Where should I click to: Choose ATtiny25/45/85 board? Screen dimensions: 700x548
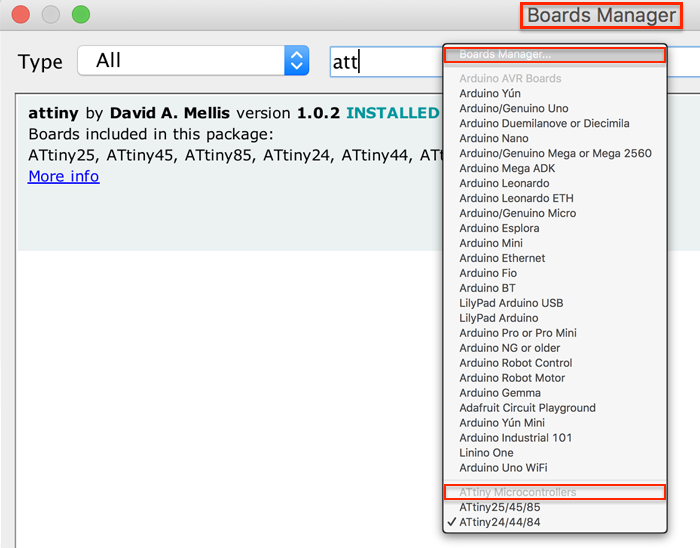[x=555, y=507]
